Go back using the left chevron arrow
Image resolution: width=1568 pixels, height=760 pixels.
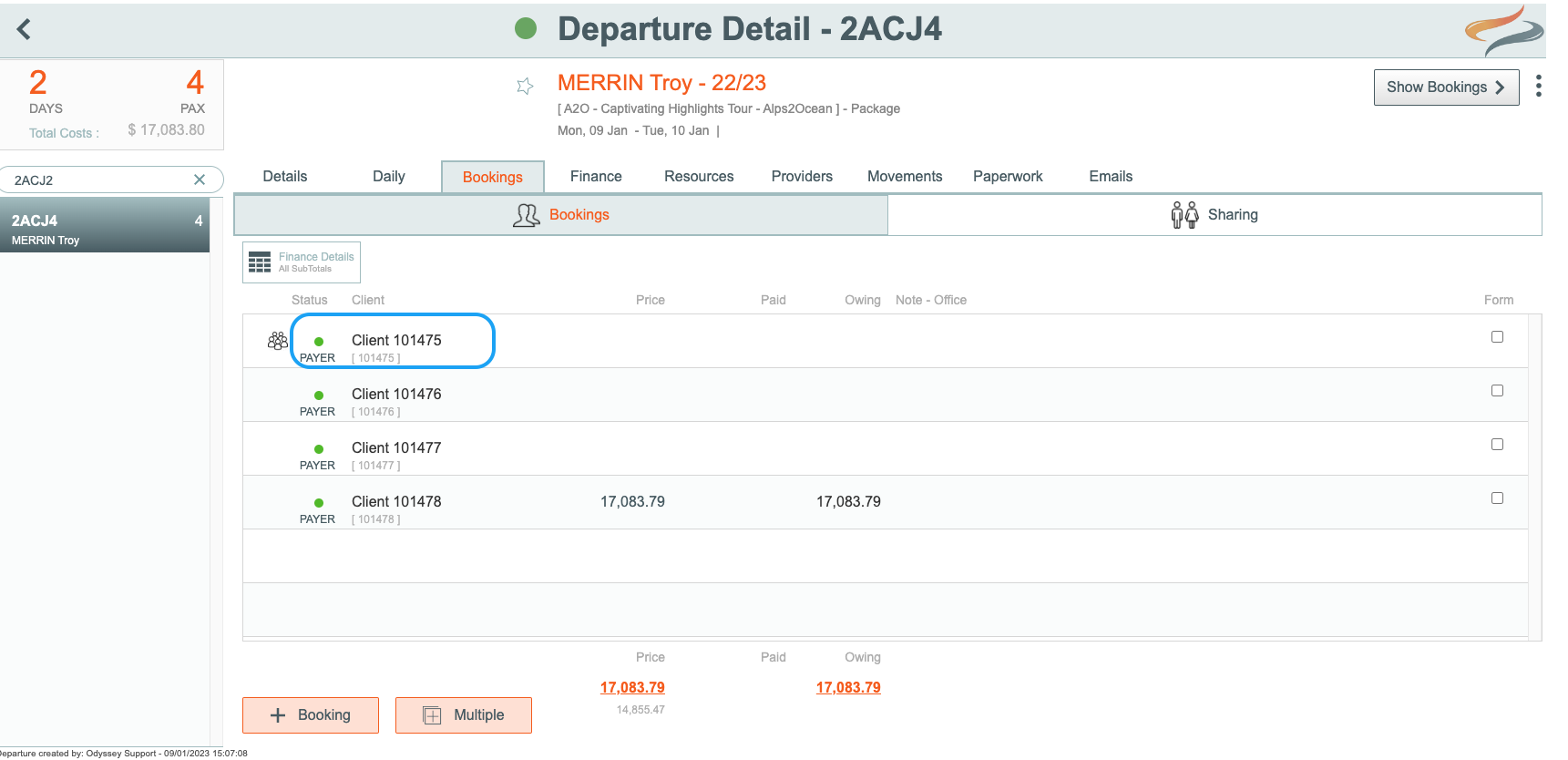point(24,29)
